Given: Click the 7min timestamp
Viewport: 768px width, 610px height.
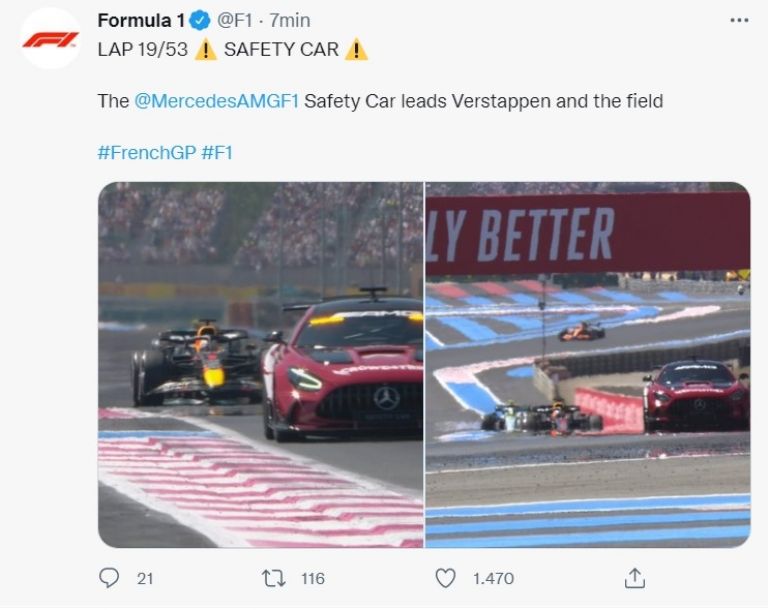Looking at the screenshot, I should (x=290, y=20).
